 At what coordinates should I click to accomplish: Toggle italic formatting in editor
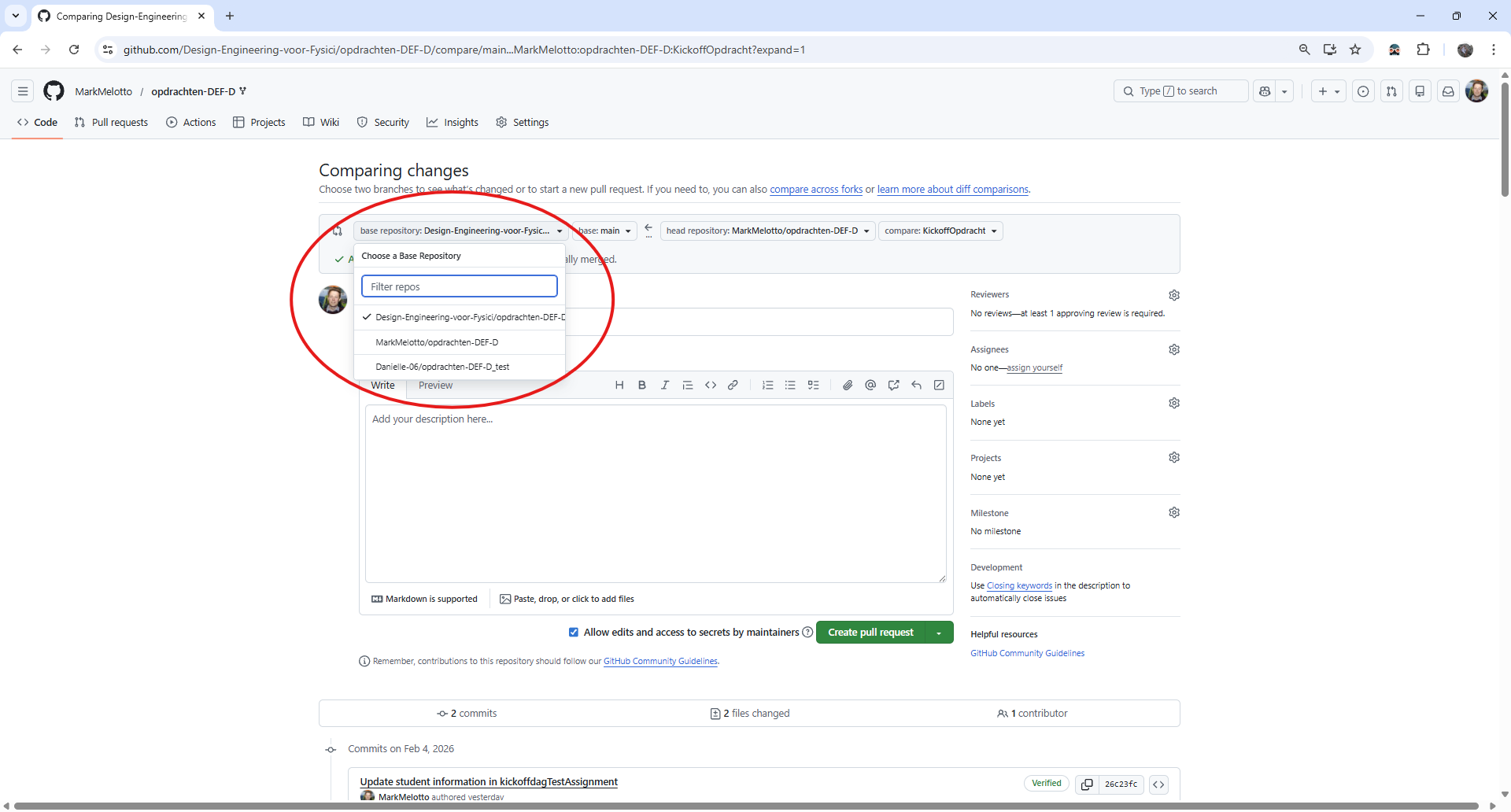[665, 386]
